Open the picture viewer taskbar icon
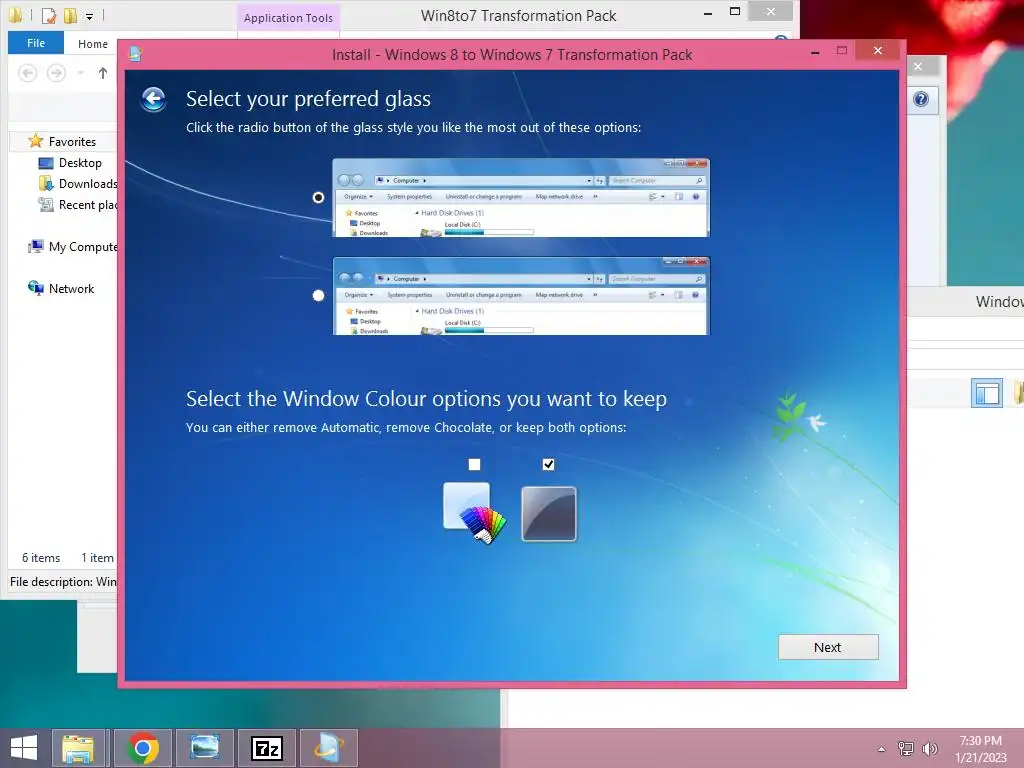The width and height of the screenshot is (1024, 768). (x=204, y=748)
